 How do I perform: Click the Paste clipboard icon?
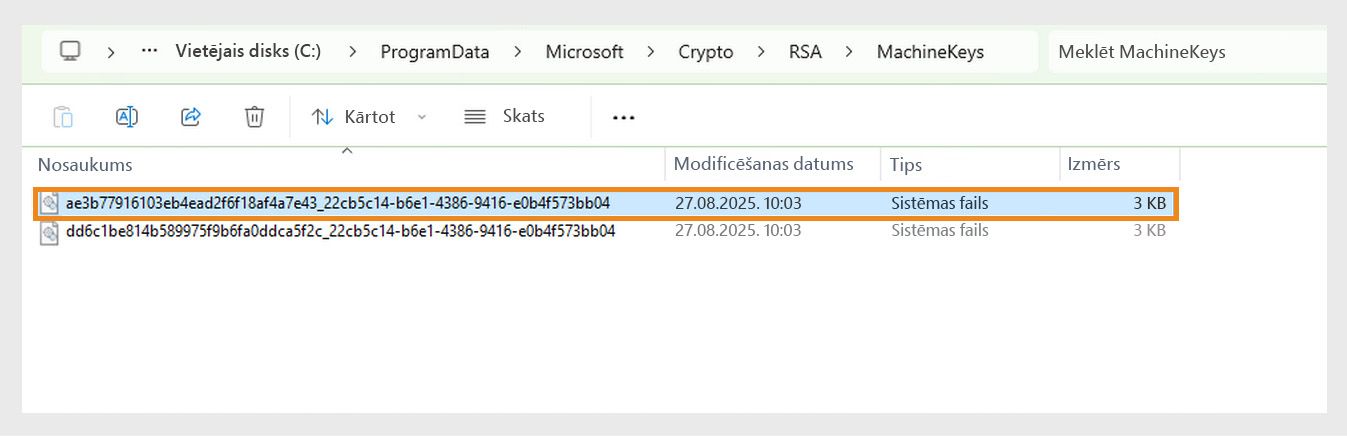[63, 117]
